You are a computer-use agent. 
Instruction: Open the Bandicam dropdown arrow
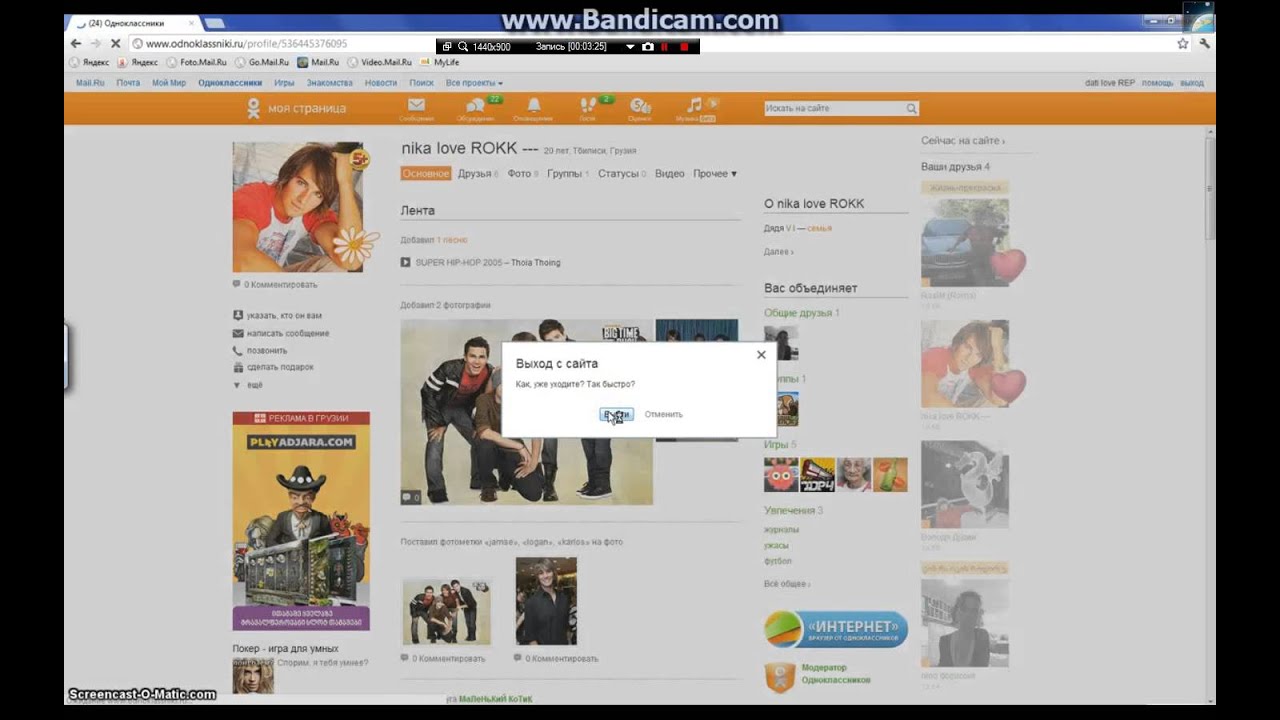click(630, 46)
